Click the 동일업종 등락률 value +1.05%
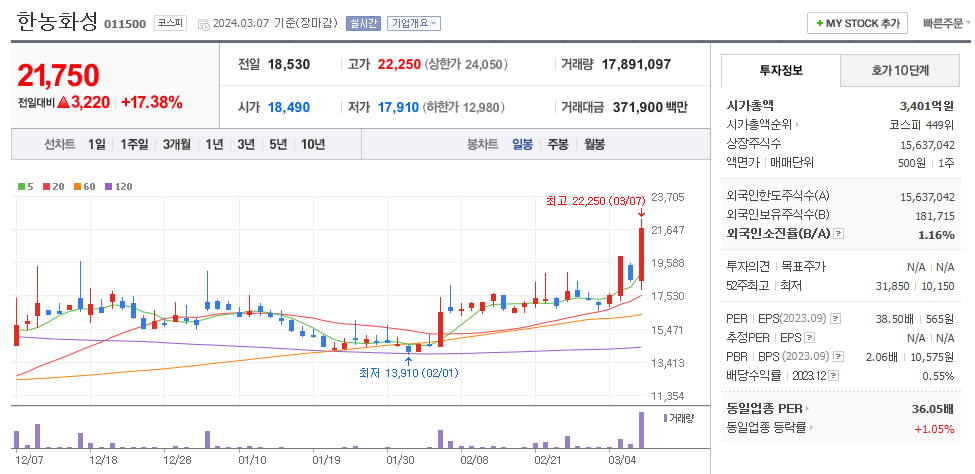The width and height of the screenshot is (975, 474). point(934,428)
